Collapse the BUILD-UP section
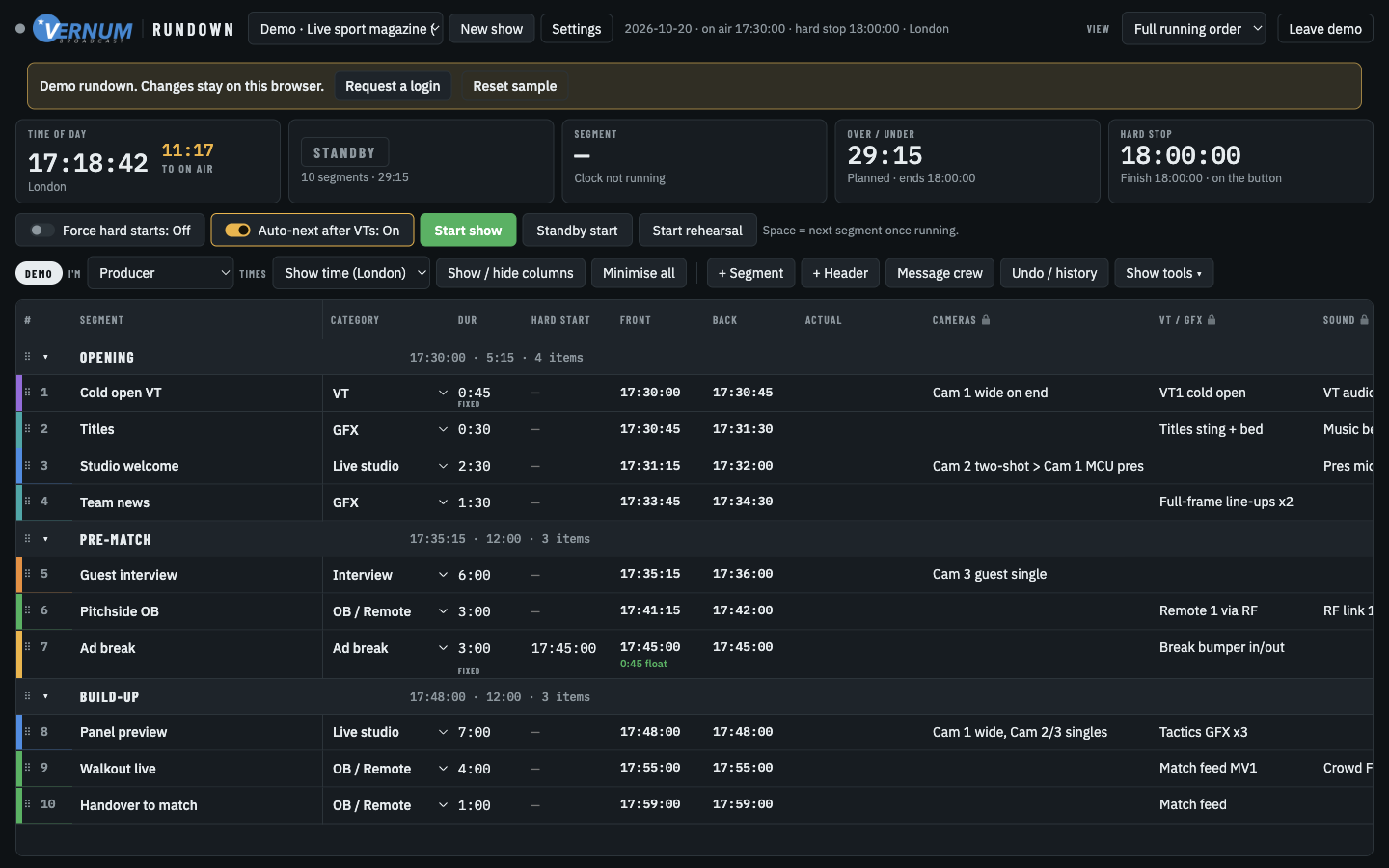The height and width of the screenshot is (868, 1389). click(45, 696)
